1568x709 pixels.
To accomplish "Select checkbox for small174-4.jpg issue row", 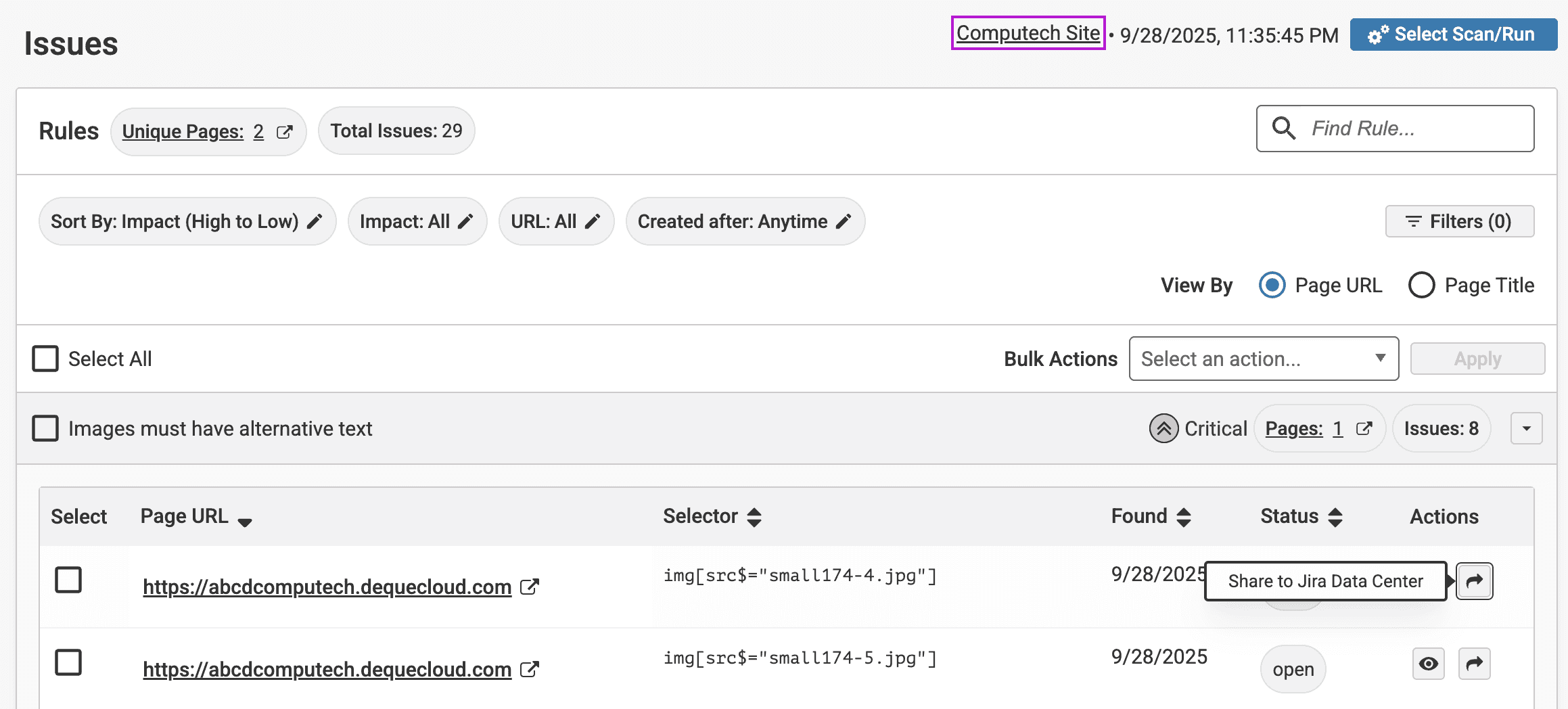I will click(68, 580).
